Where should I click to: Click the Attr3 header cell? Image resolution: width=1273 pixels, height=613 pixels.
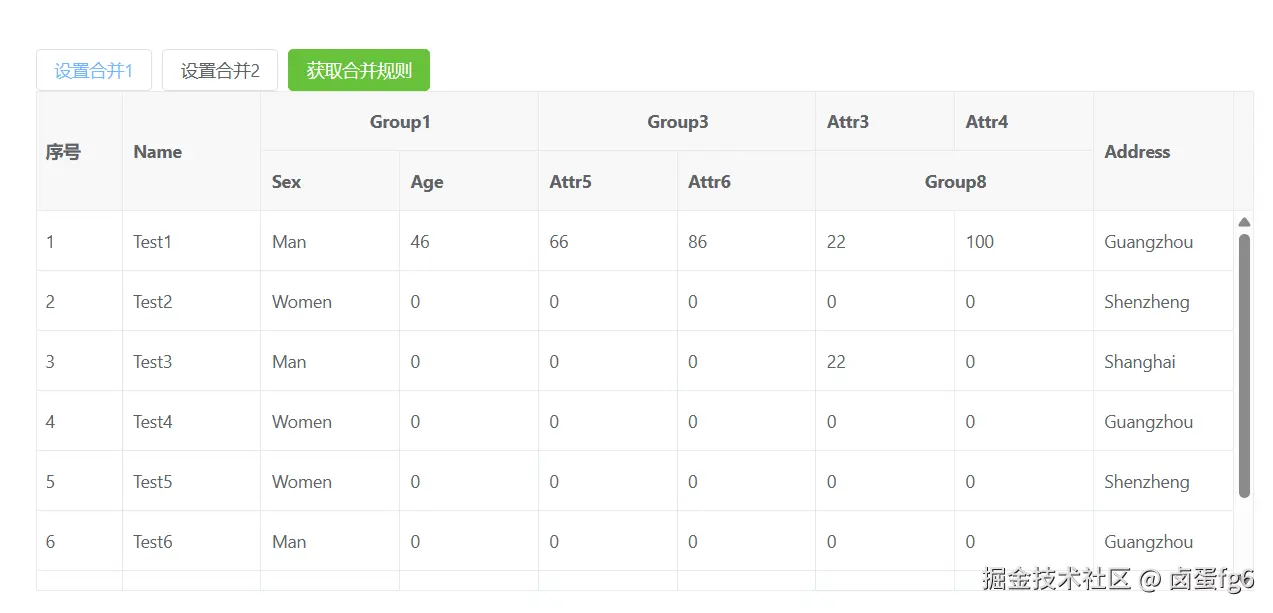[x=848, y=122]
